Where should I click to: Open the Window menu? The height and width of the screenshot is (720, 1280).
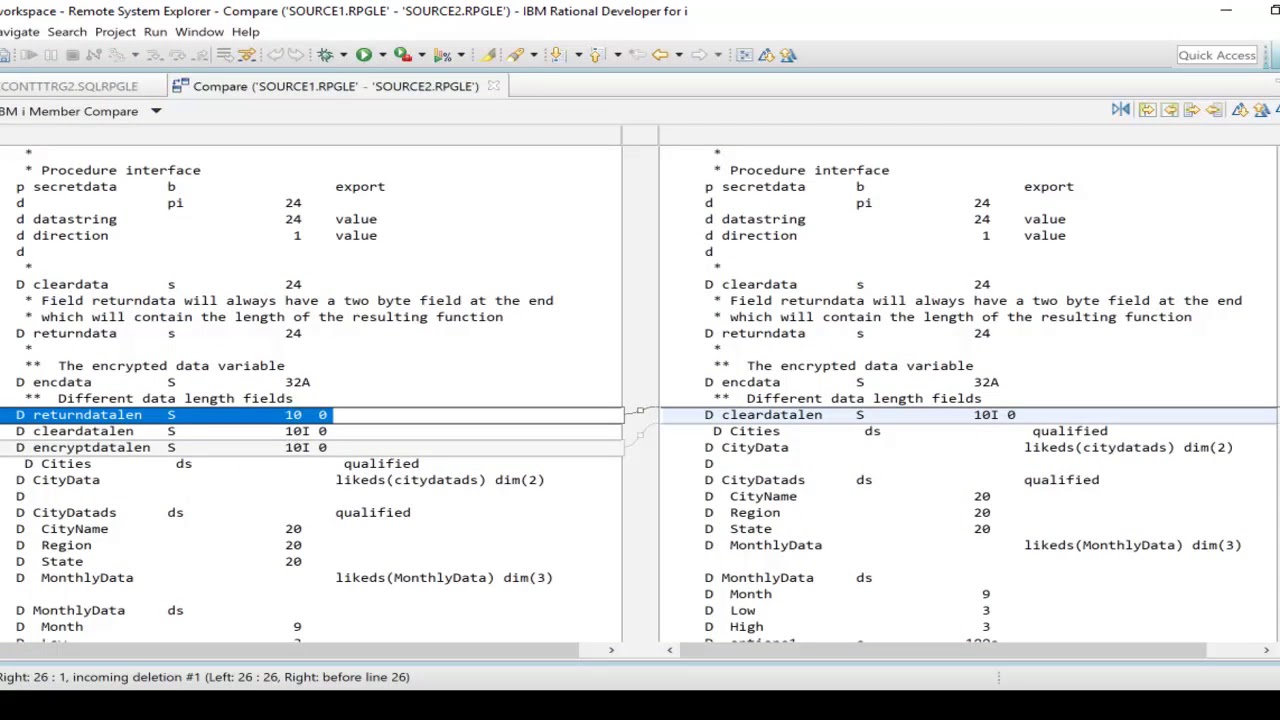[200, 32]
